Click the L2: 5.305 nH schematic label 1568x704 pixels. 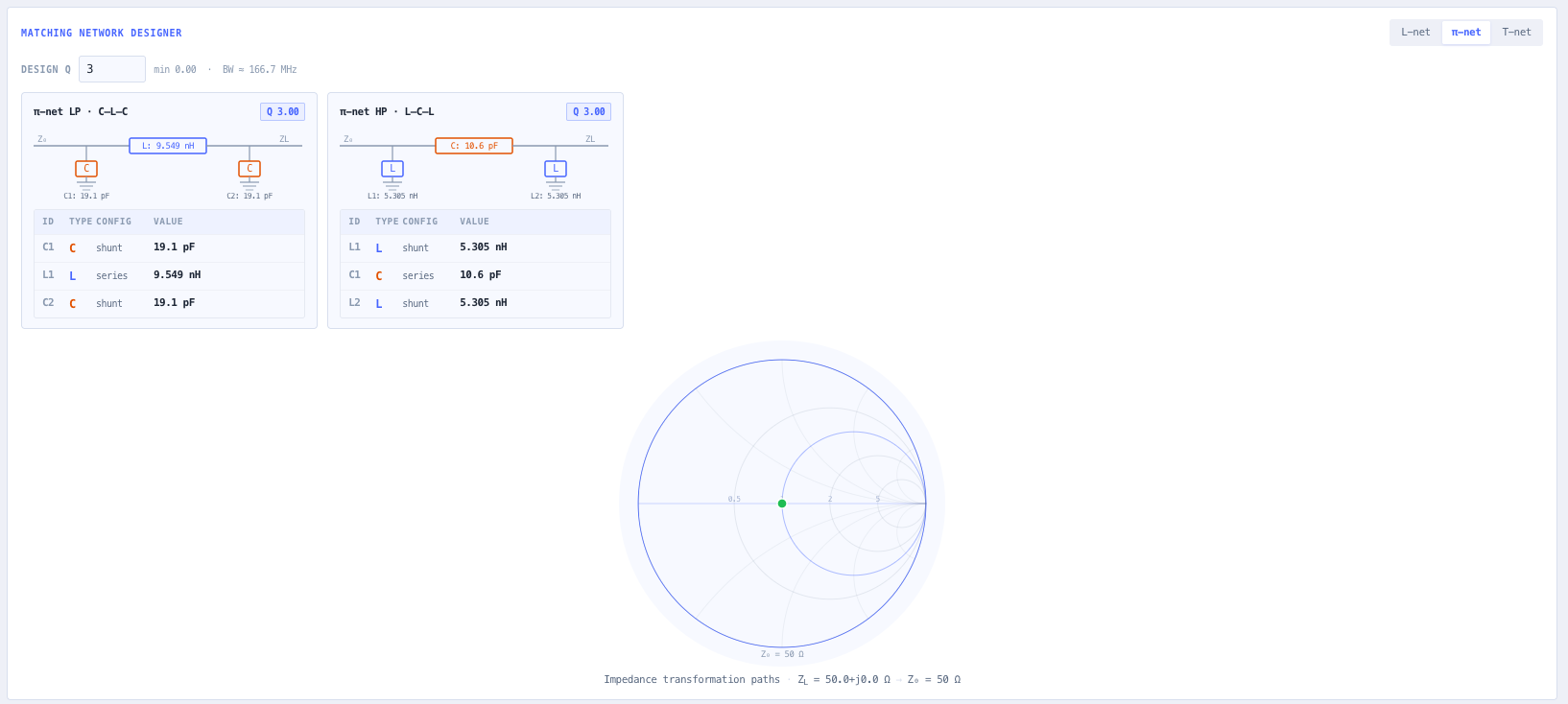[x=556, y=196]
